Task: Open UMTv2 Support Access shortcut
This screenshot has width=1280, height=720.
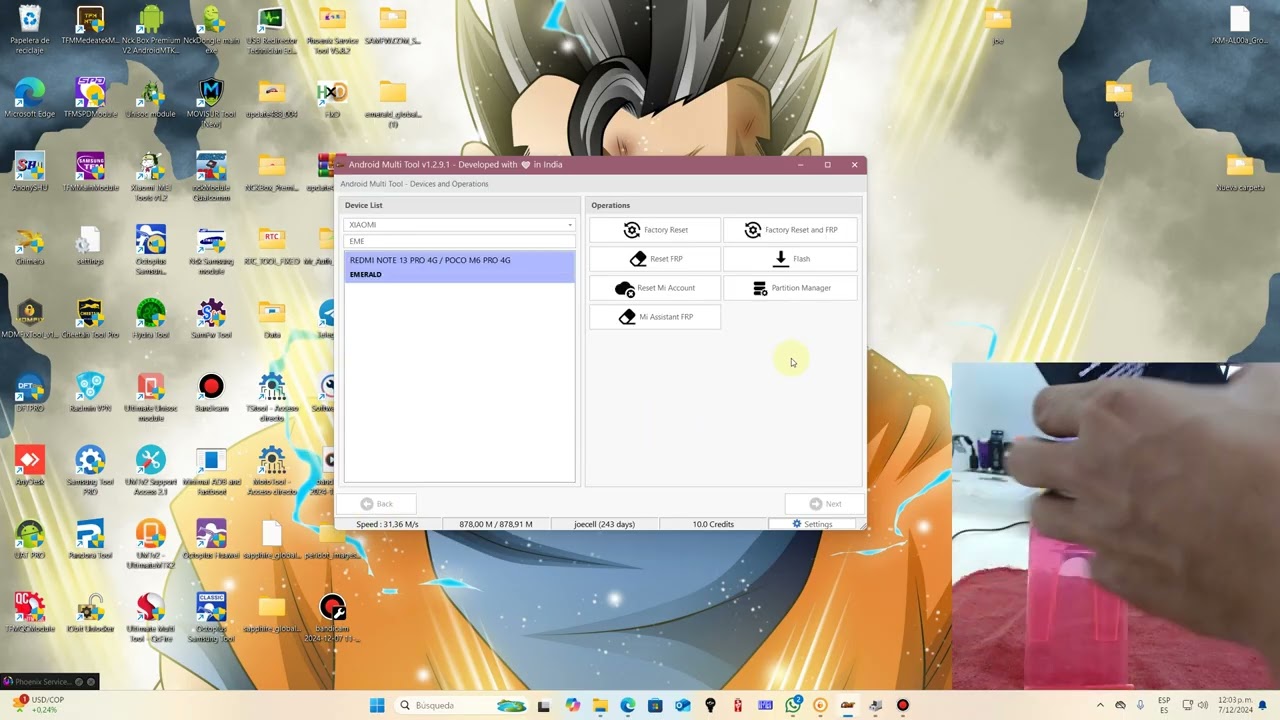Action: click(x=151, y=472)
